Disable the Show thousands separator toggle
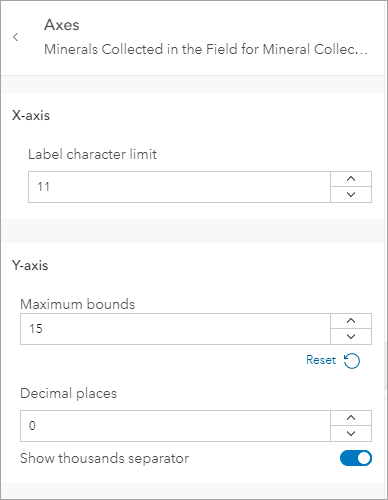This screenshot has height=500, width=388. click(356, 458)
